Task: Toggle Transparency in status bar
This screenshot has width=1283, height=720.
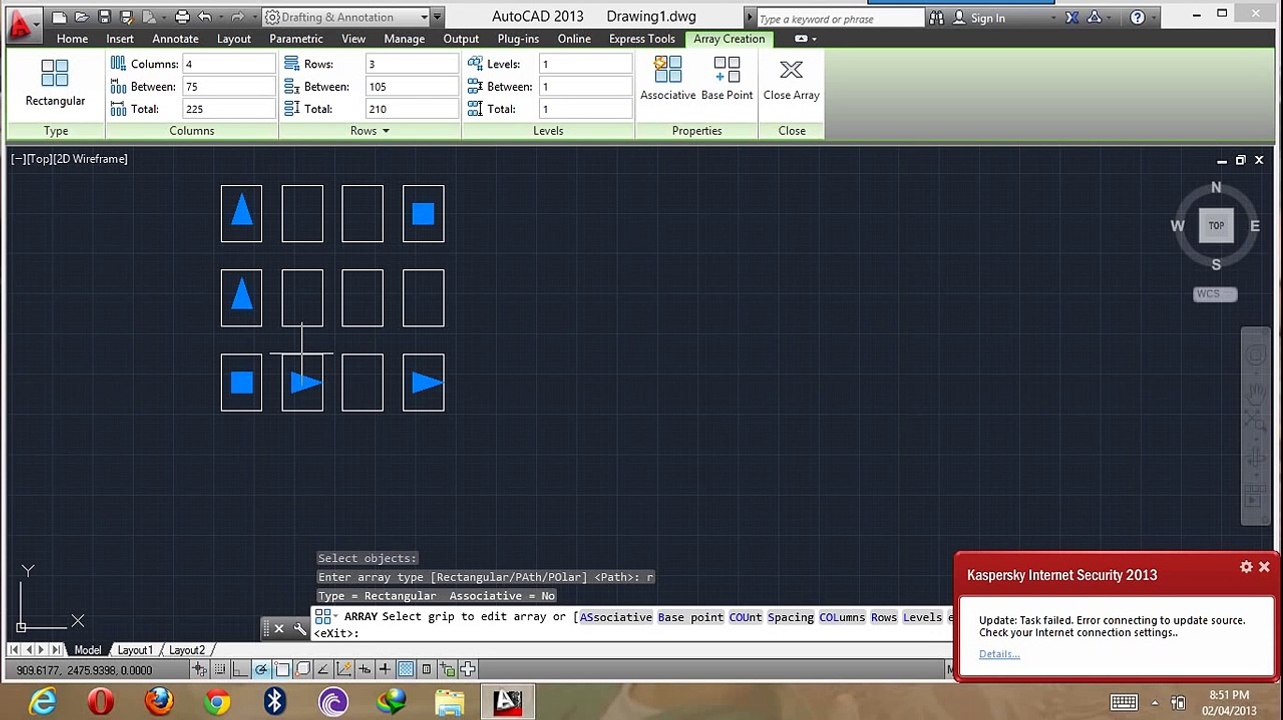Action: (406, 669)
